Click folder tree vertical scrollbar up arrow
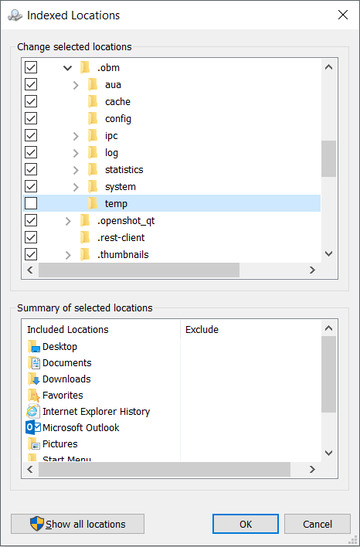Image resolution: width=360 pixels, height=547 pixels. point(329,67)
